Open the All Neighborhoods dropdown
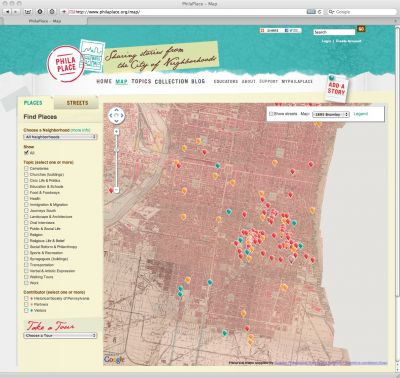 (x=60, y=137)
